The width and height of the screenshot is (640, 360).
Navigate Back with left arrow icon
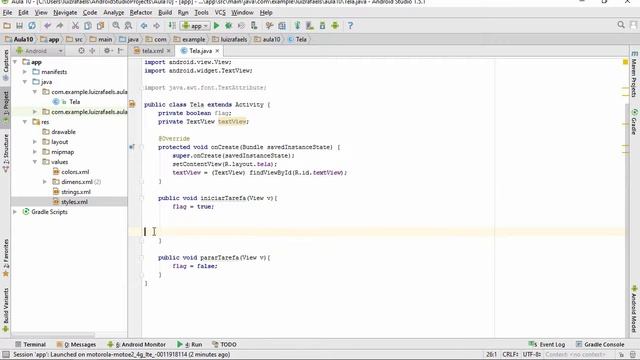[144, 26]
